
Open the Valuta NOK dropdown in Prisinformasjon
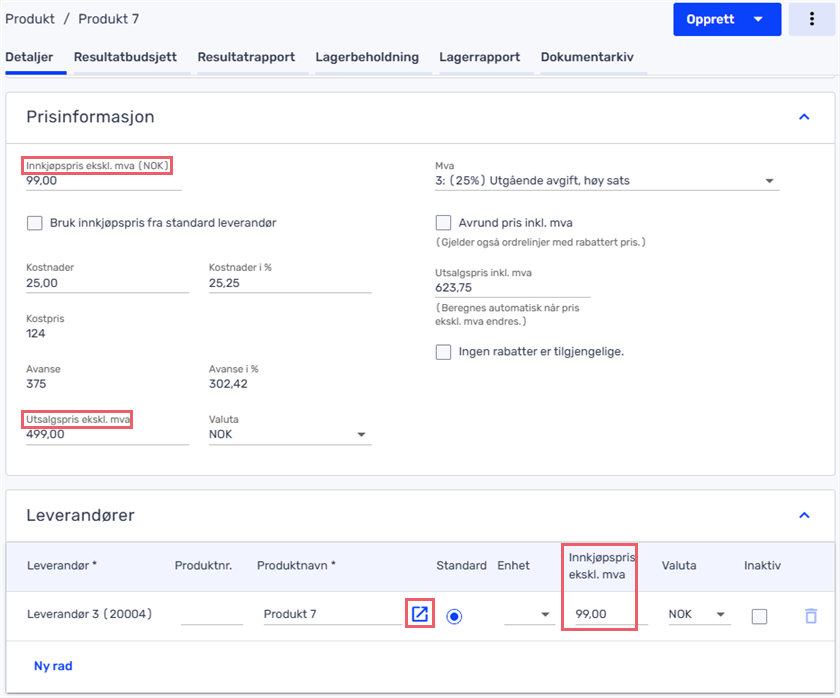[290, 434]
